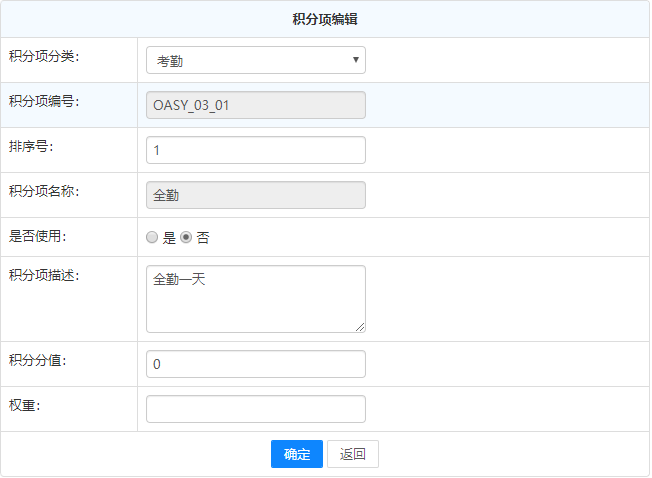Select the 否 radio button
Screen dimensions: 652x478
point(186,238)
